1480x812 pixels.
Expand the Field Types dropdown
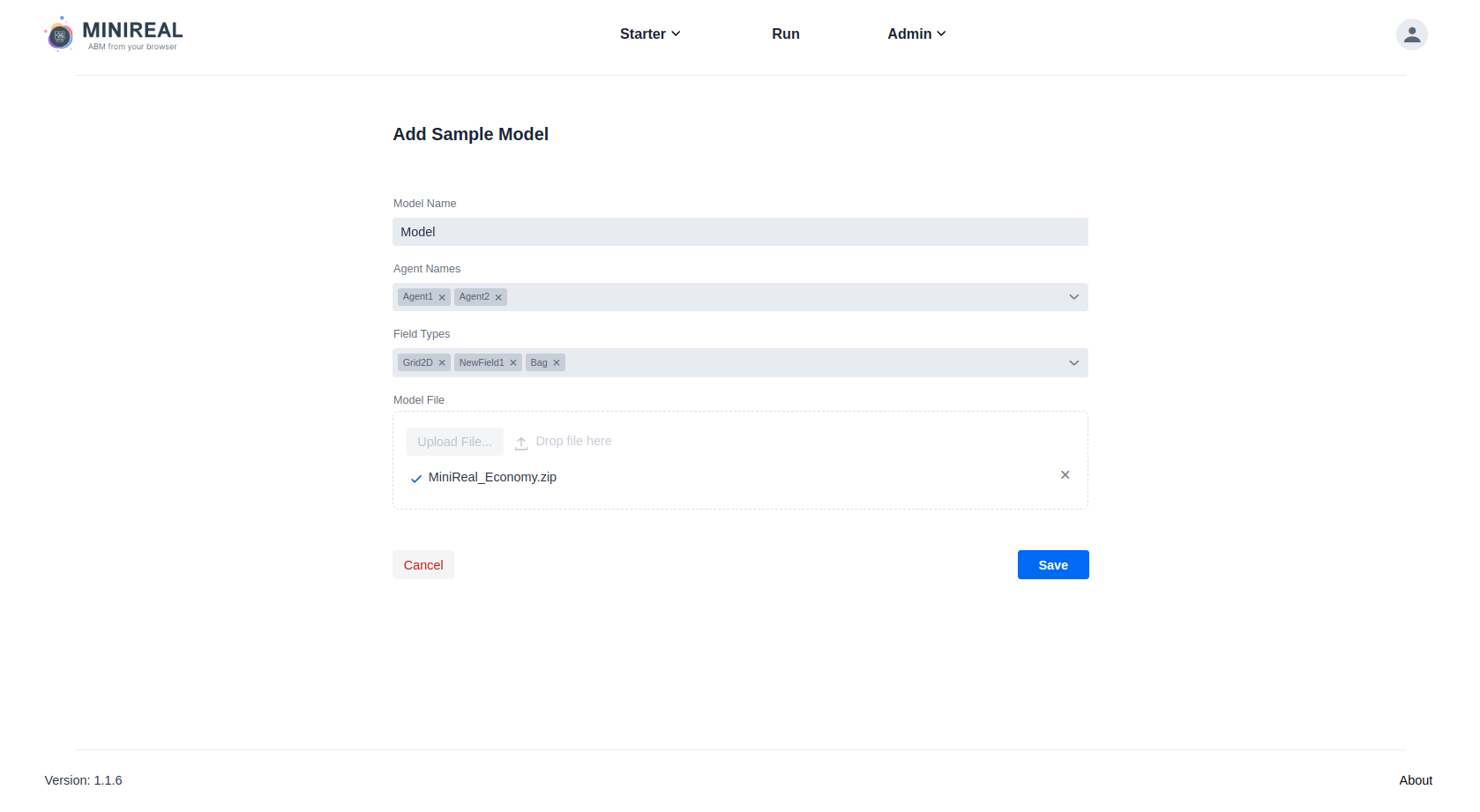coord(1073,362)
